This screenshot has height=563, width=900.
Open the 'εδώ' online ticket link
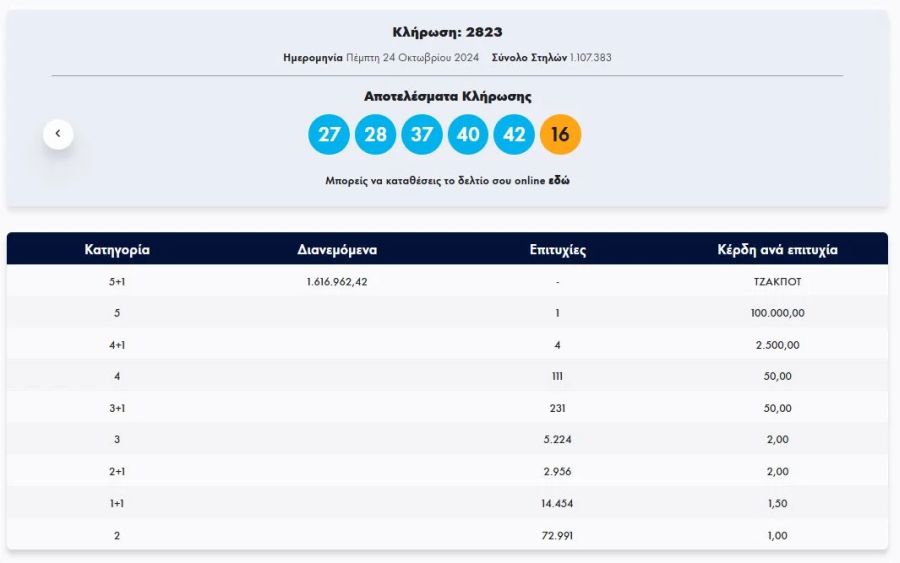(559, 181)
